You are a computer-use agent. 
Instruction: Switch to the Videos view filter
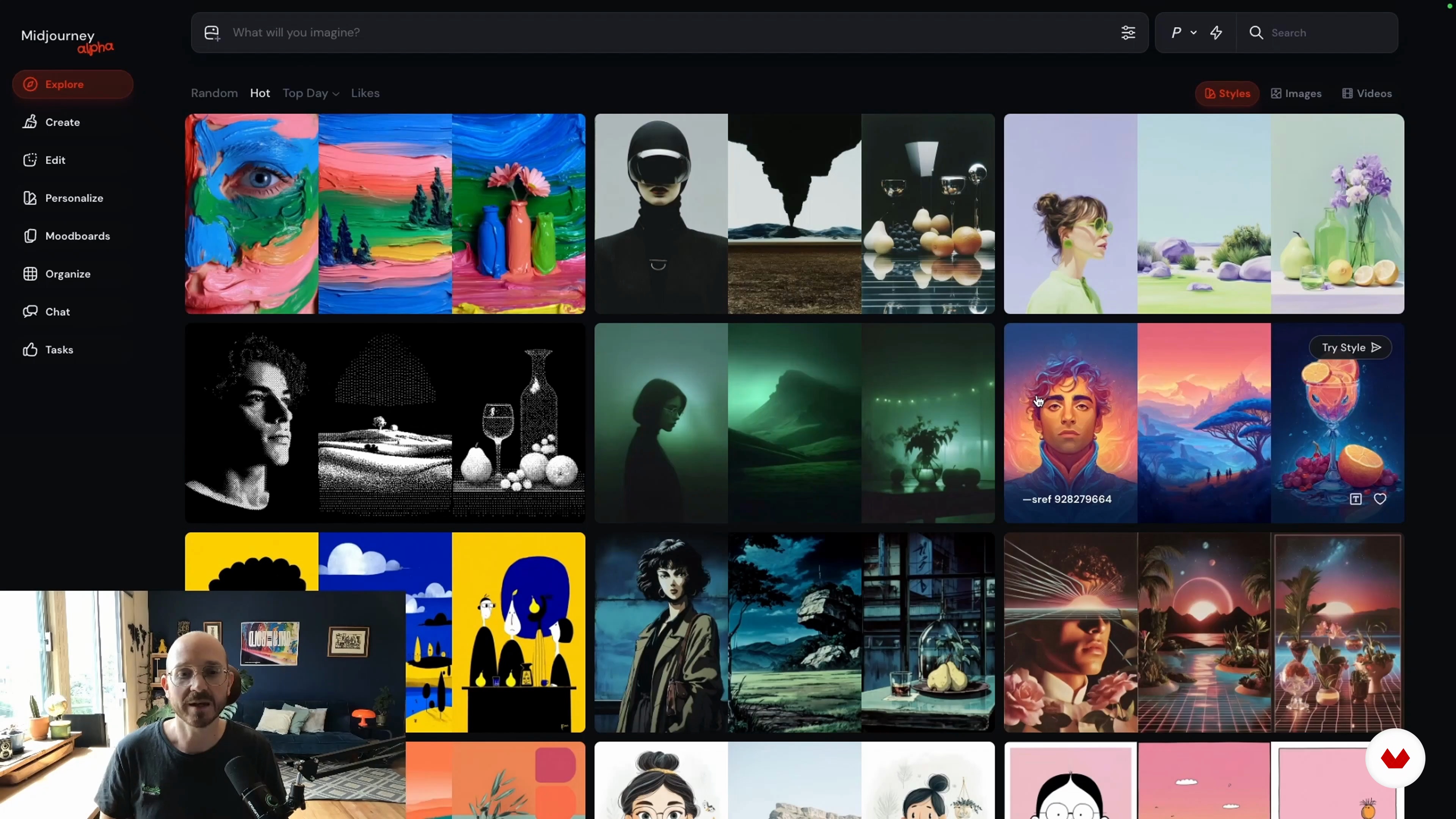(x=1367, y=94)
